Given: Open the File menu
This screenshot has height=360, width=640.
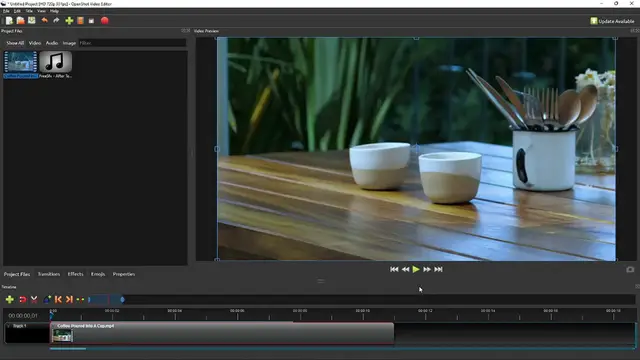Looking at the screenshot, I should pyautogui.click(x=6, y=11).
